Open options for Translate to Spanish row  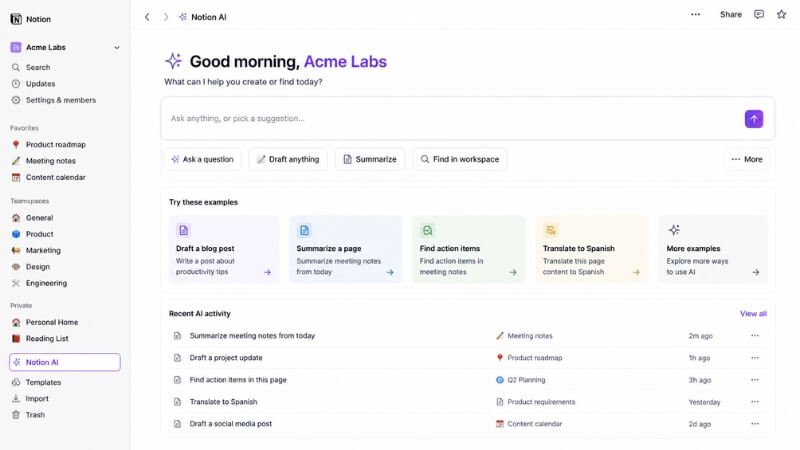point(755,402)
